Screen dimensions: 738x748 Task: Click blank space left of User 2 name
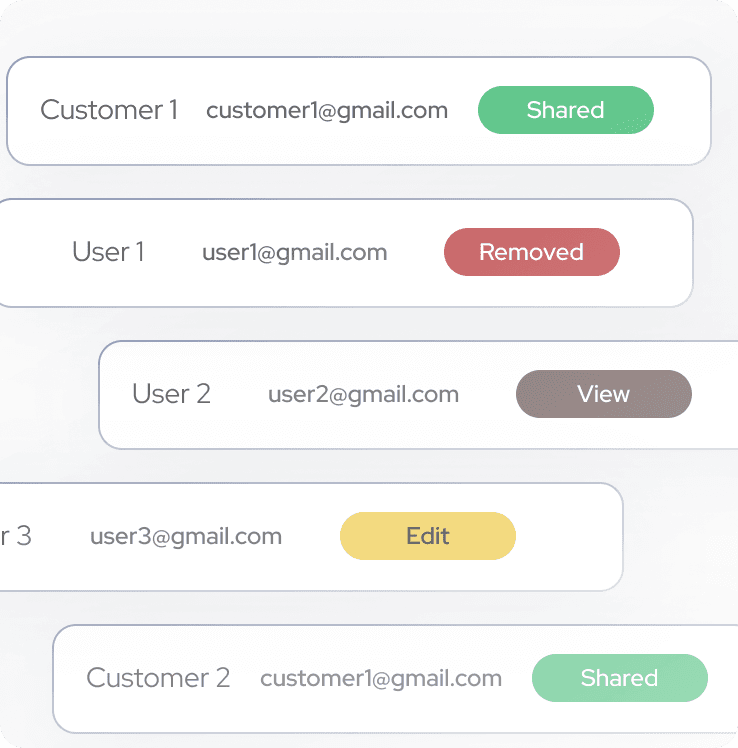pyautogui.click(x=116, y=394)
